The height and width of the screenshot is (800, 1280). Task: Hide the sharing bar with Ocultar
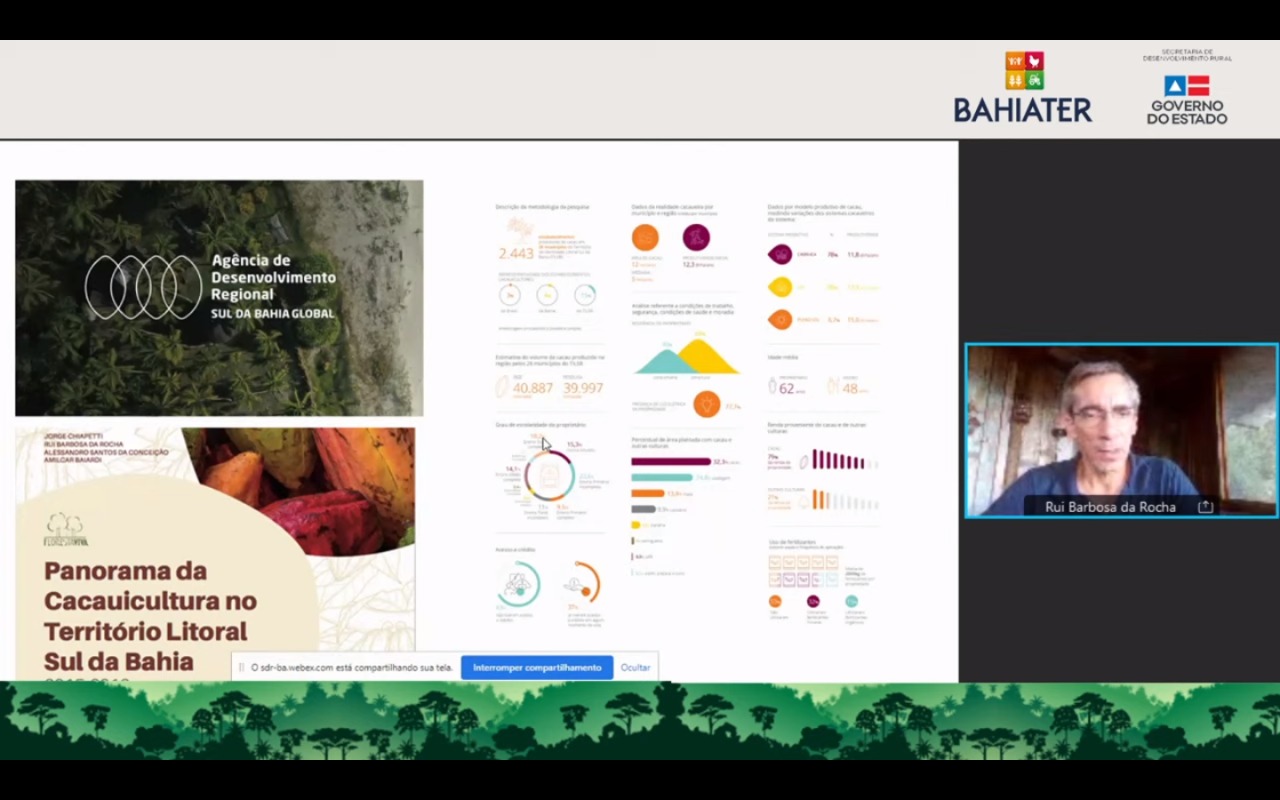635,667
